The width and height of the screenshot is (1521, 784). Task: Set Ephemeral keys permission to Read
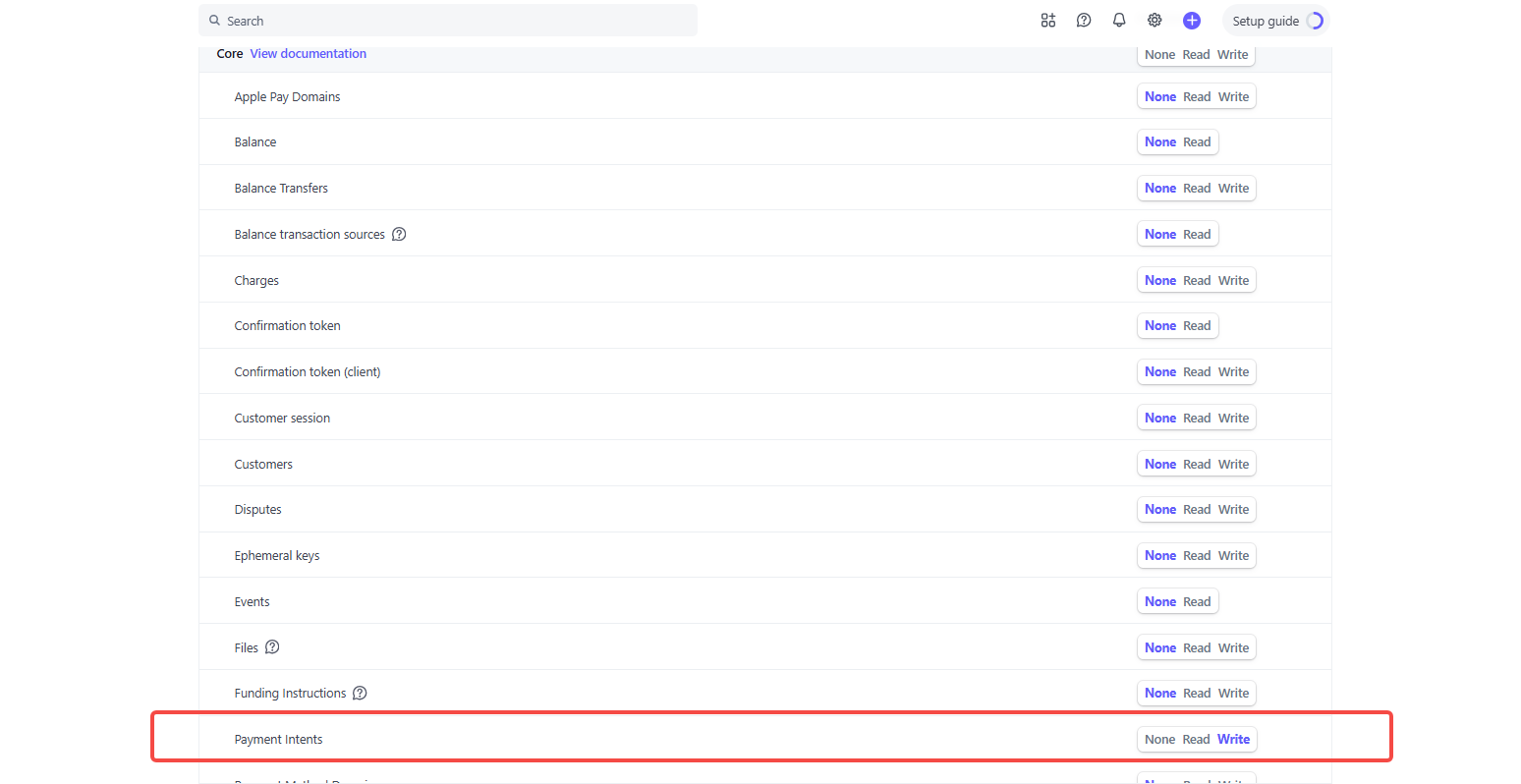1197,556
